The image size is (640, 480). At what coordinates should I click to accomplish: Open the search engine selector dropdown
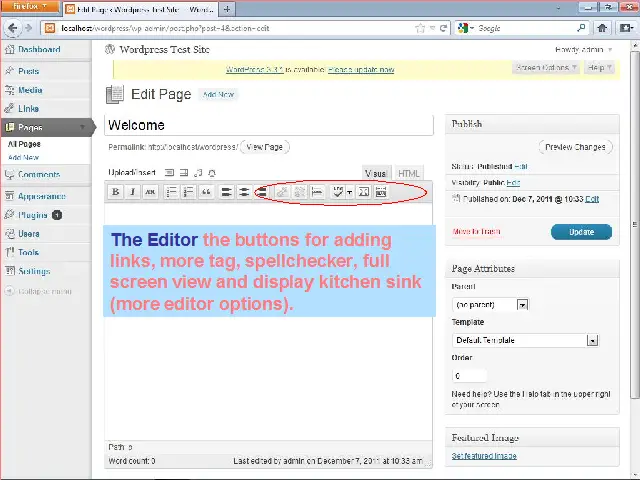pos(466,28)
